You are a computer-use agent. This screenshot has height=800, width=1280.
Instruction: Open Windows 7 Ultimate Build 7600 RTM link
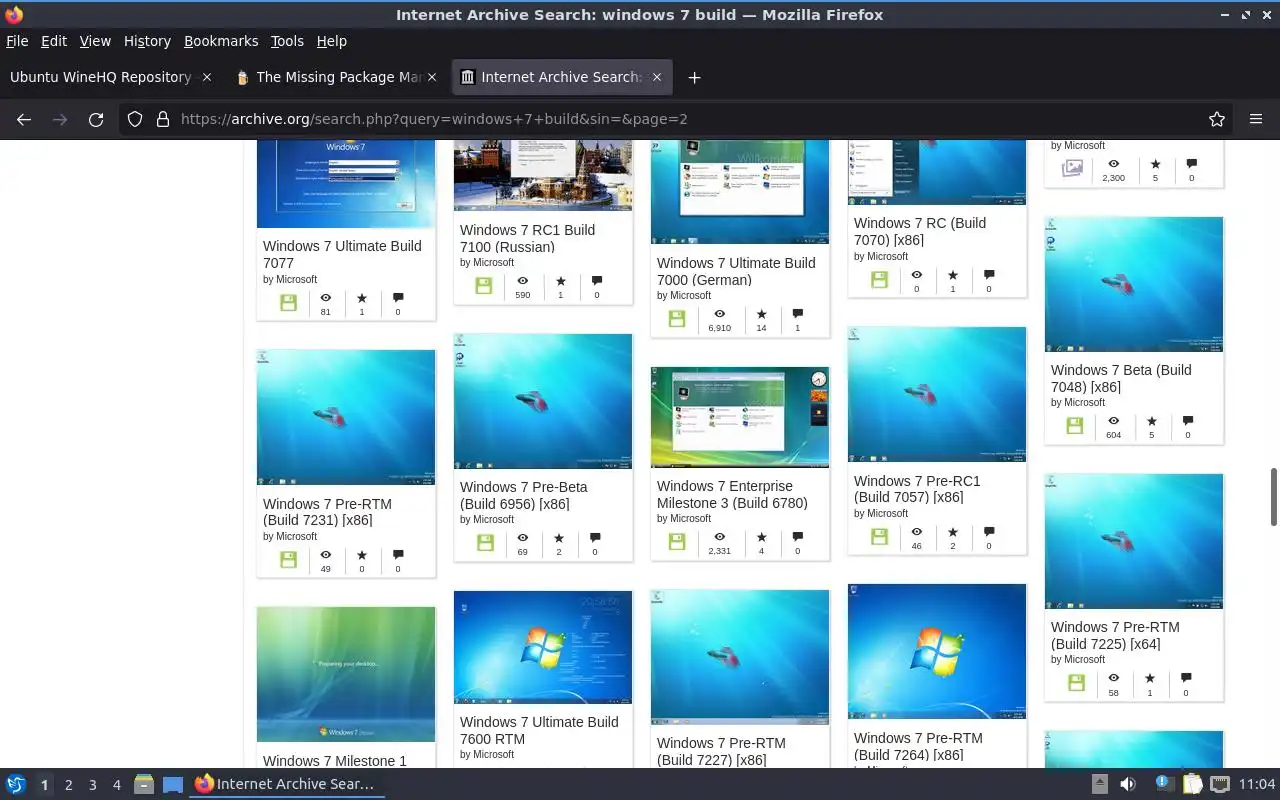(x=539, y=730)
